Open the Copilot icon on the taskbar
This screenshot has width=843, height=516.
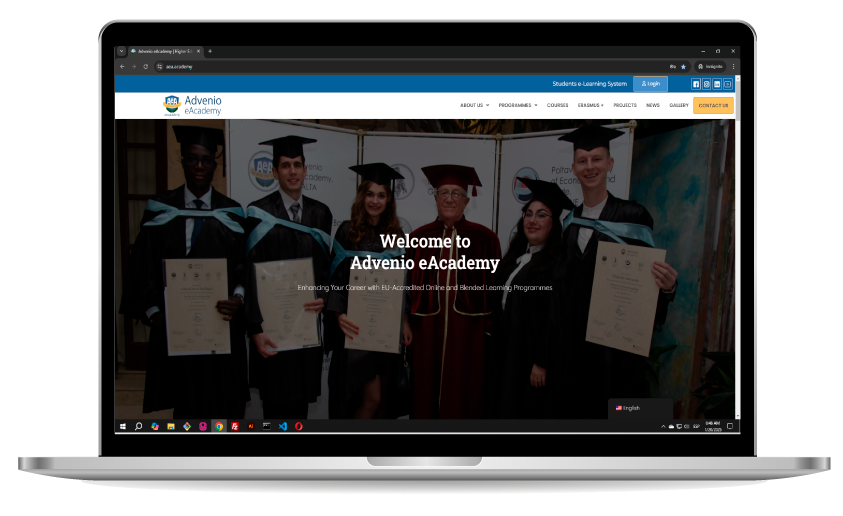tap(155, 426)
